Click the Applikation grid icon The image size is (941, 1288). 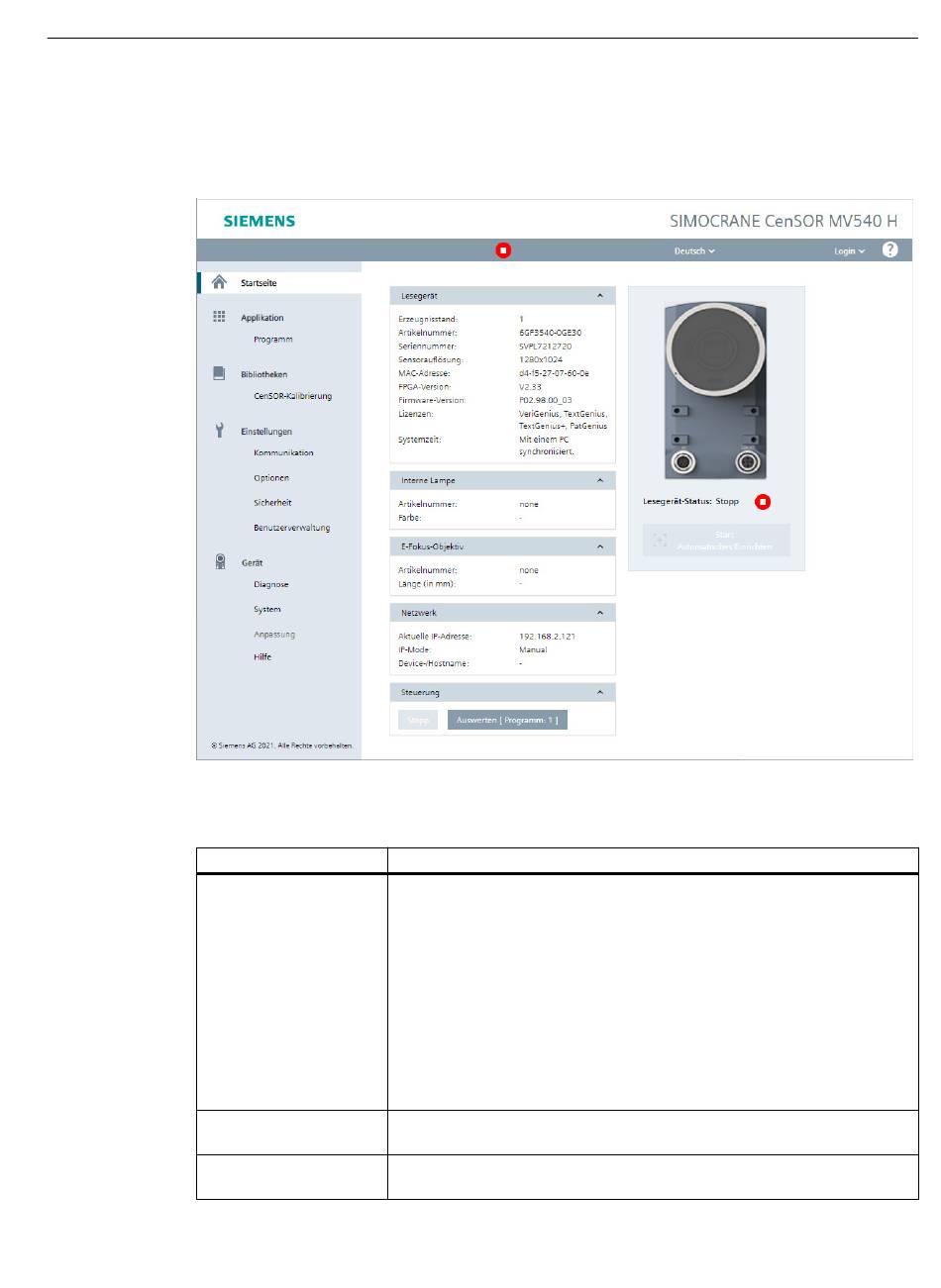tap(219, 317)
